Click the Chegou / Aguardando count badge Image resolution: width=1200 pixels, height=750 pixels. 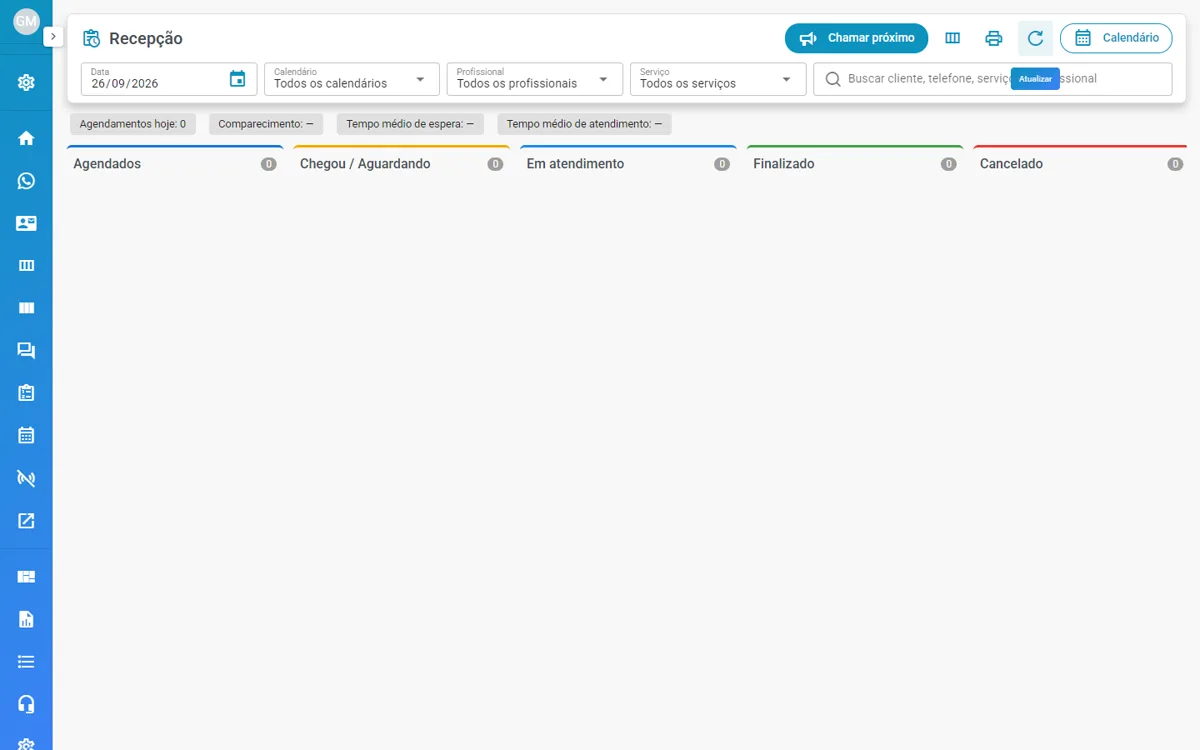495,164
